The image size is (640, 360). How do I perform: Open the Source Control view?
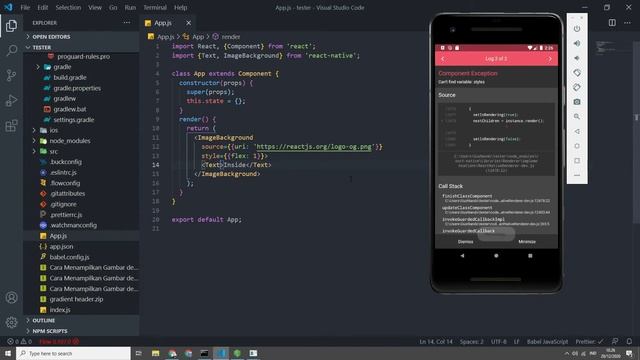click(11, 76)
